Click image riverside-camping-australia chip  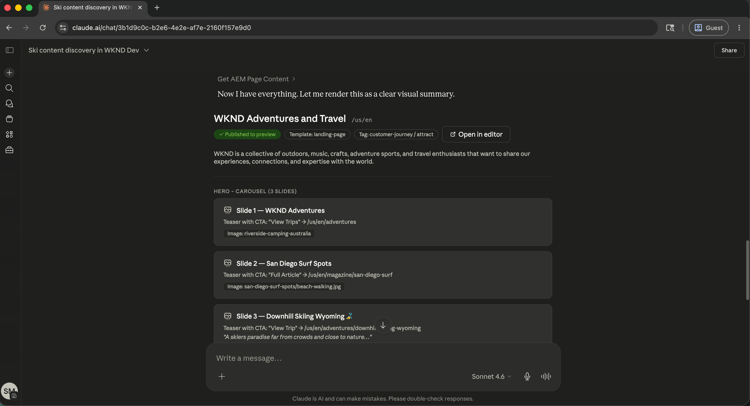[x=269, y=233]
